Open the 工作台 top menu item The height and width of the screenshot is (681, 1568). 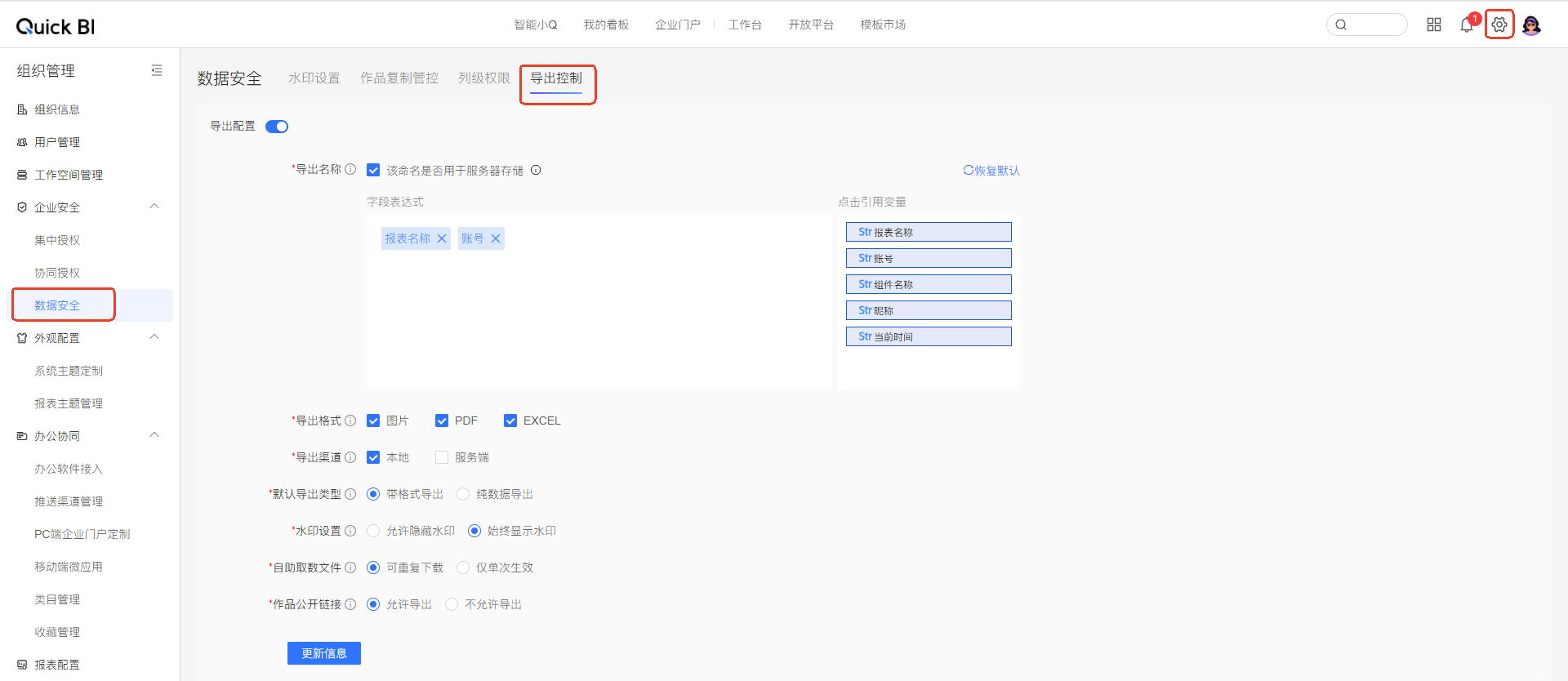[745, 24]
